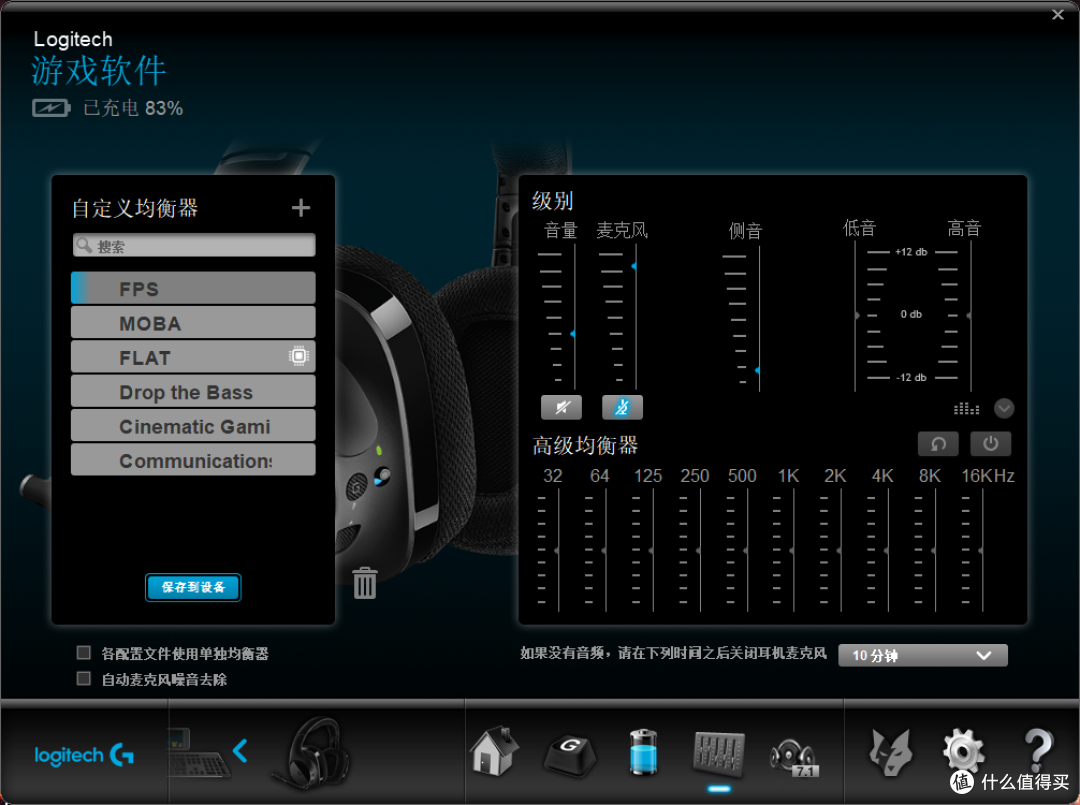
Task: Select the Communications preset
Action: pos(193,460)
